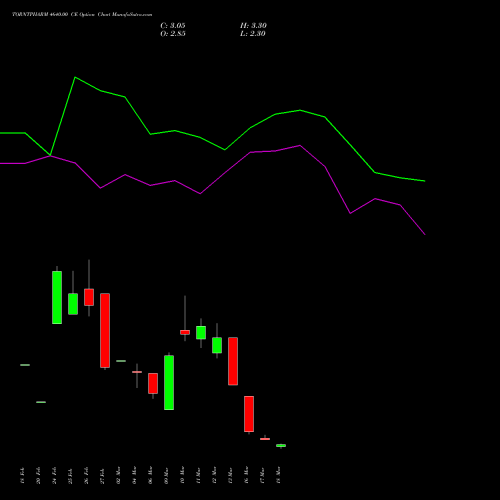The image size is (500, 500).
Task: Click the 24 Feb date label
Action: [54, 475]
